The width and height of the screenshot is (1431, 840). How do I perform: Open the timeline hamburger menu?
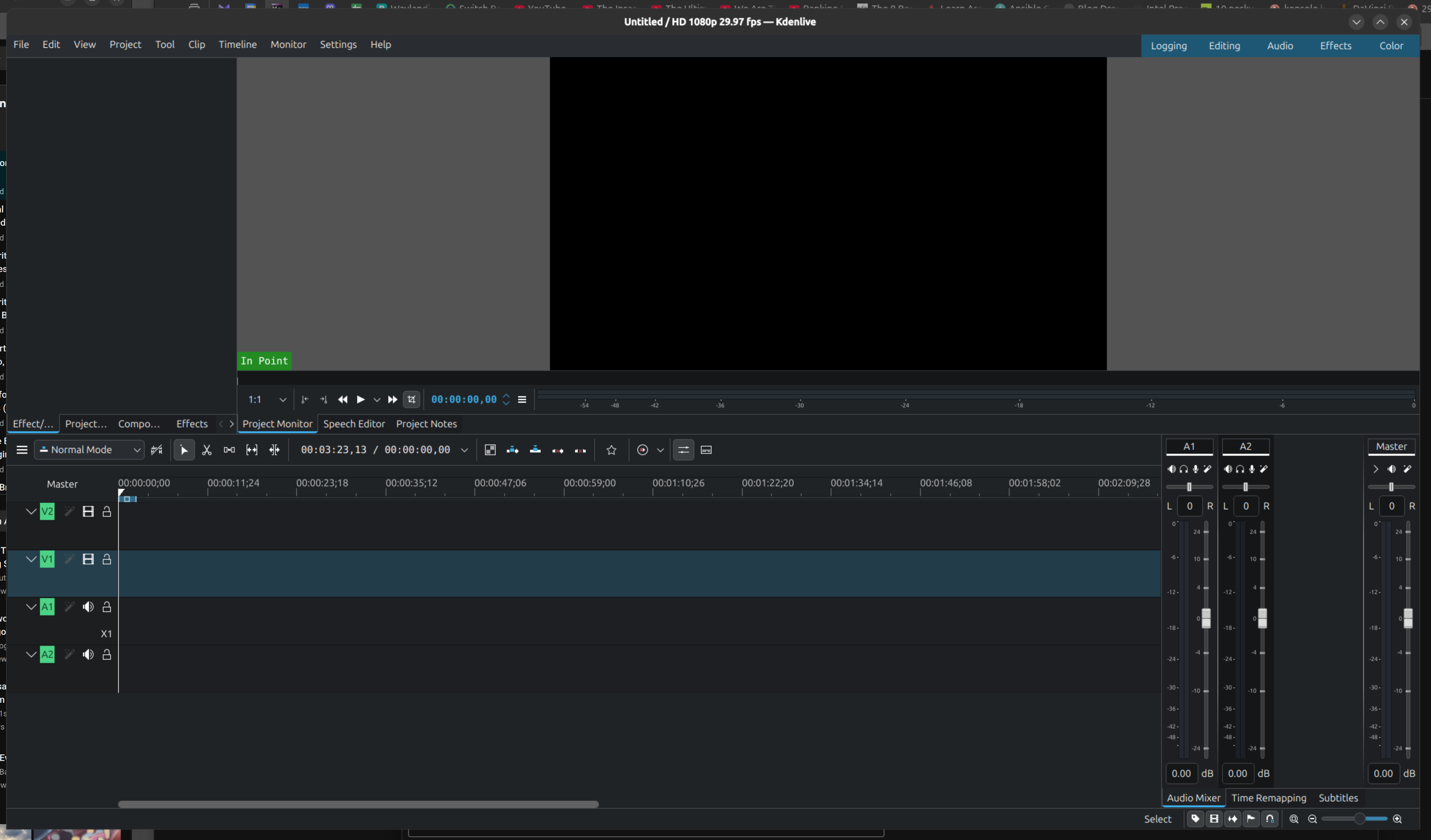click(x=22, y=450)
